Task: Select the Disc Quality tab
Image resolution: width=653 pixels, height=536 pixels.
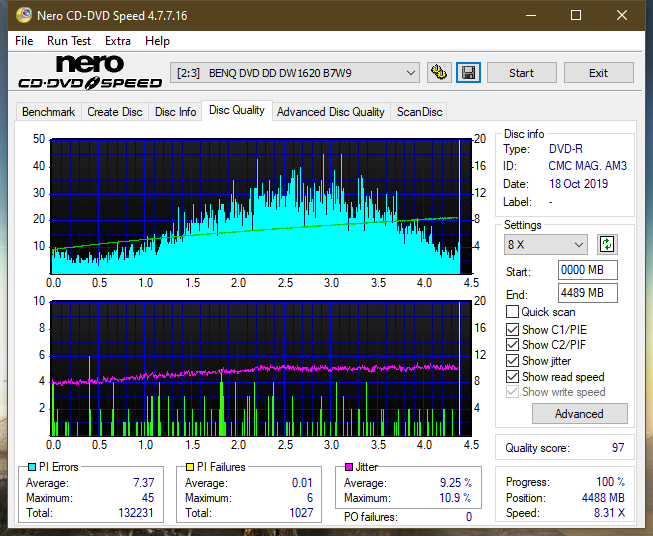Action: point(237,110)
